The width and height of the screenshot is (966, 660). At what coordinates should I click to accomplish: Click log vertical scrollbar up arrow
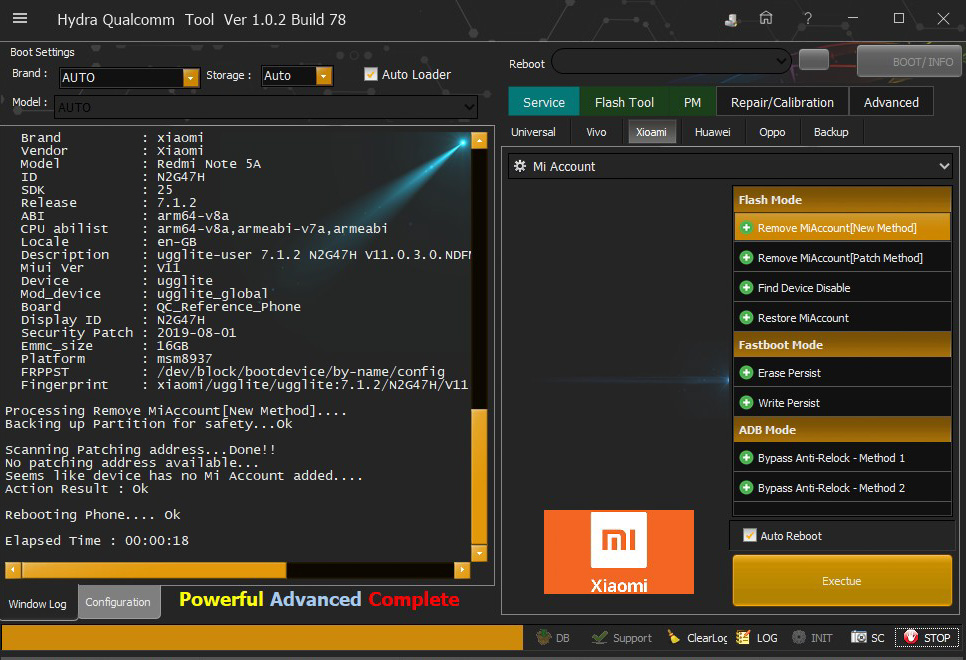click(x=479, y=141)
